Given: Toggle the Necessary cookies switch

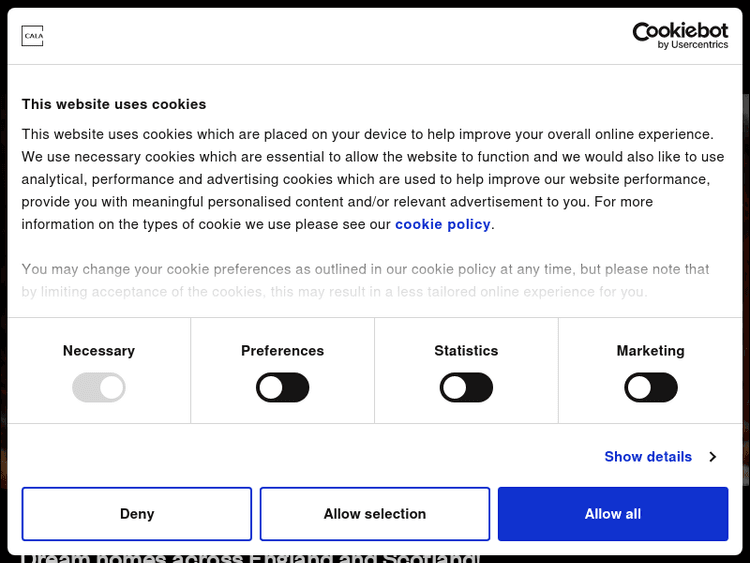Looking at the screenshot, I should pos(99,388).
